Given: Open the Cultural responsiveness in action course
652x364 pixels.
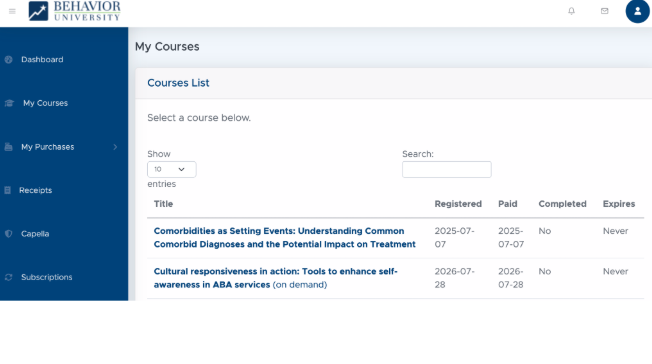Looking at the screenshot, I should click(x=276, y=278).
